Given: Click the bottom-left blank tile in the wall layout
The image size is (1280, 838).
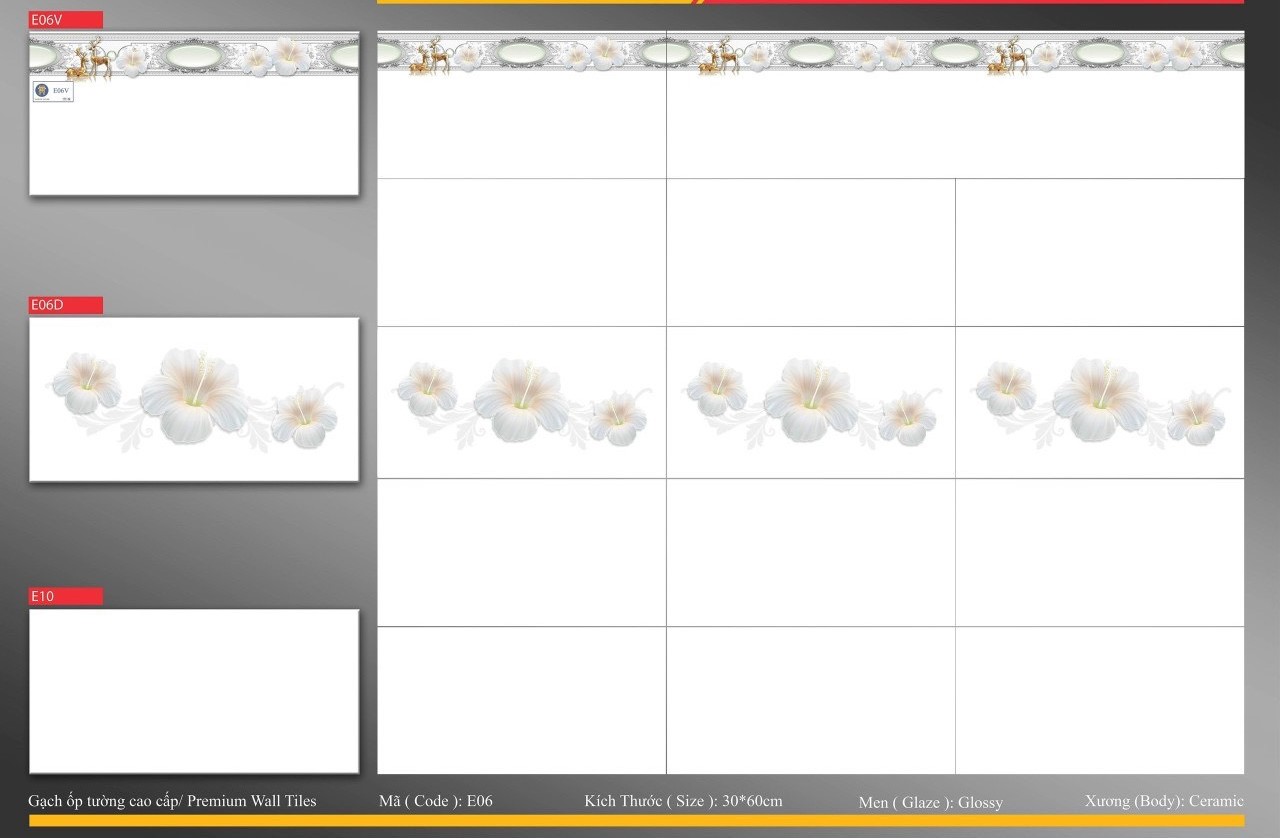Looking at the screenshot, I should tap(521, 700).
